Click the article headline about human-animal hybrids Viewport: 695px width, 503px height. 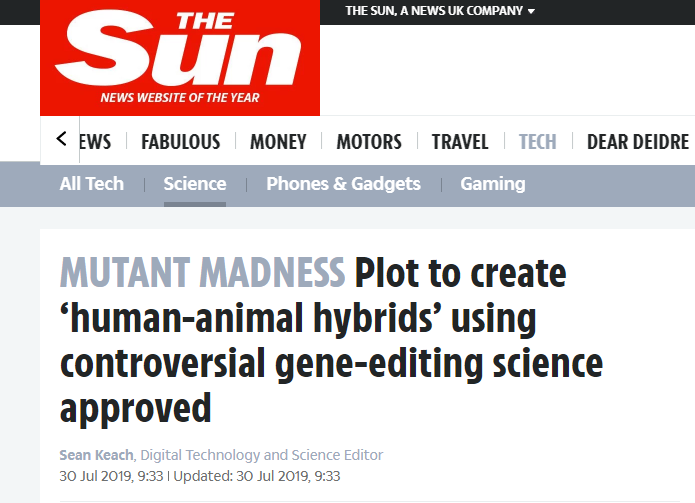point(330,342)
